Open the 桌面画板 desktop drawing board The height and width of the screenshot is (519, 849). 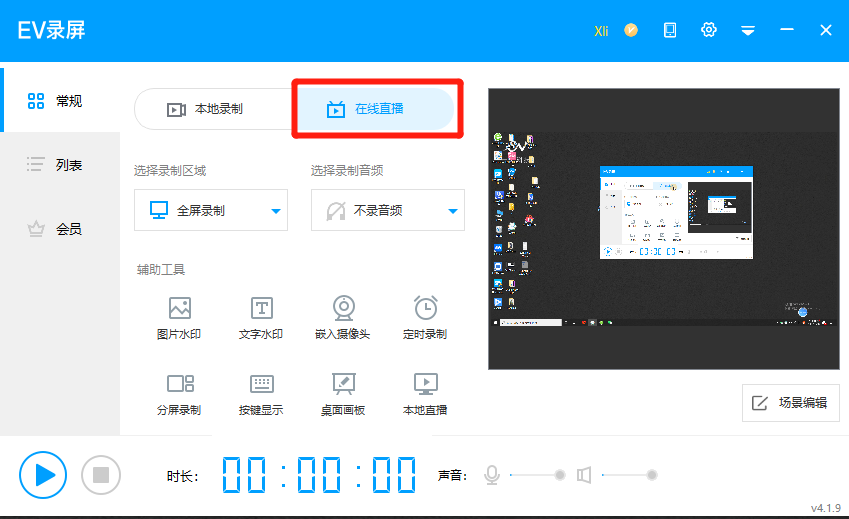point(343,393)
